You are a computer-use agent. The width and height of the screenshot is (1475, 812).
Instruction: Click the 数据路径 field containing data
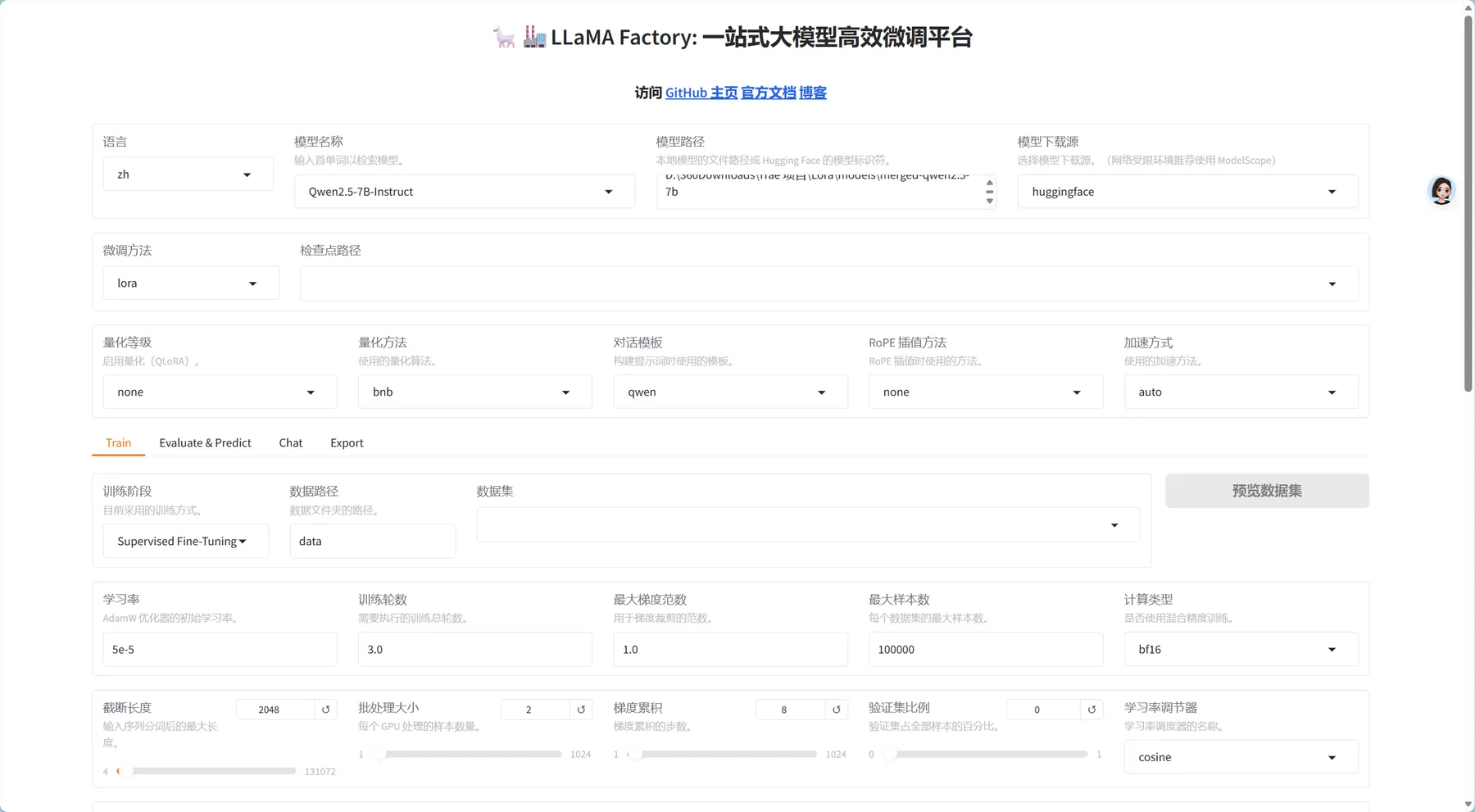coord(373,542)
